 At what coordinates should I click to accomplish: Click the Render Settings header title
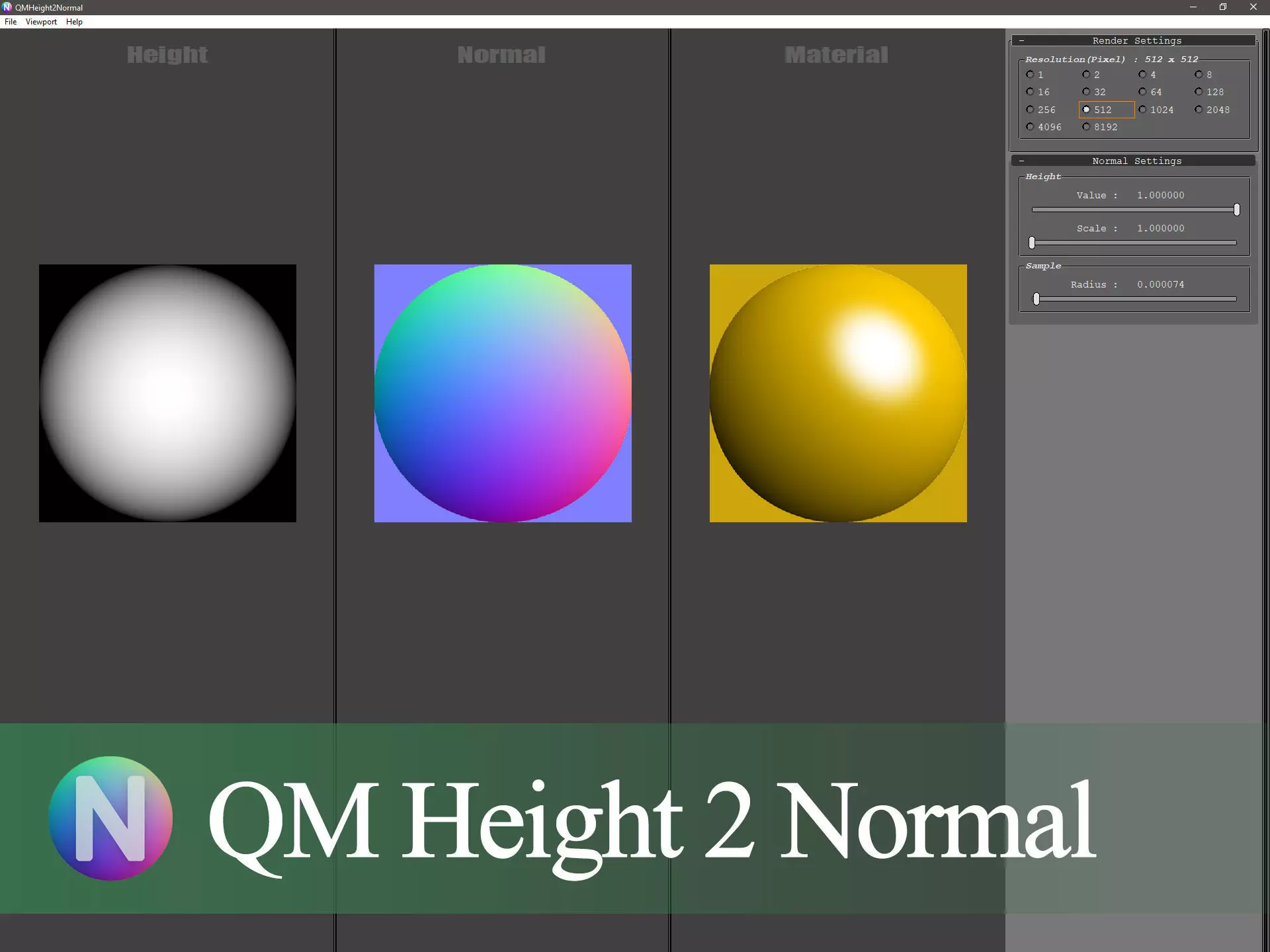[x=1136, y=41]
